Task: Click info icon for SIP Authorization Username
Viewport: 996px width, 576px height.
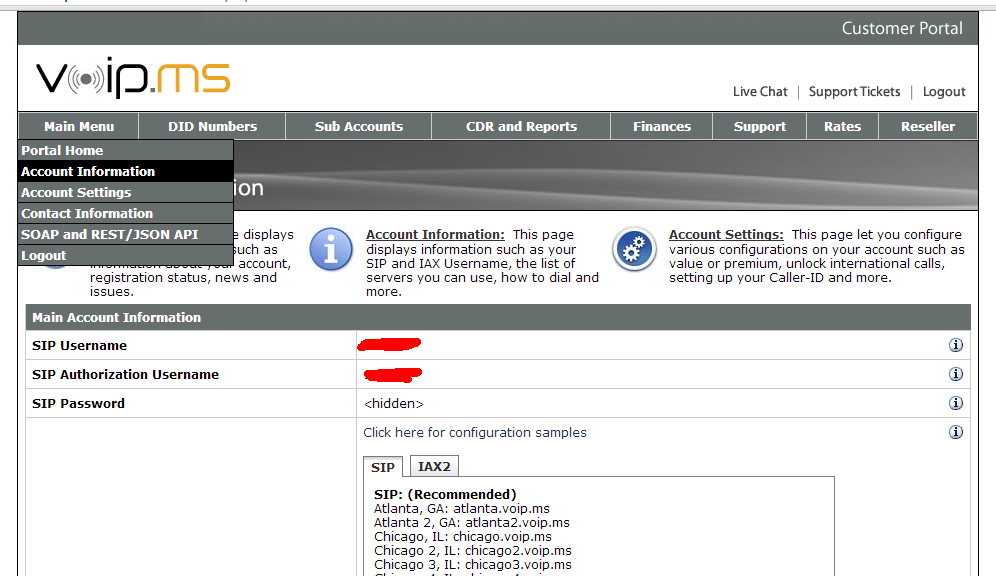Action: [955, 375]
